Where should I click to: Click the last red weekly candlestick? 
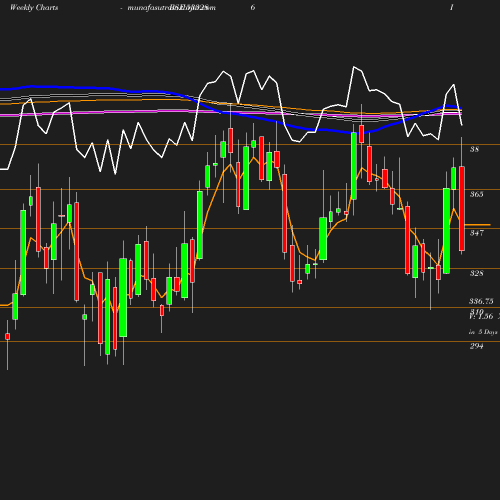point(462,208)
